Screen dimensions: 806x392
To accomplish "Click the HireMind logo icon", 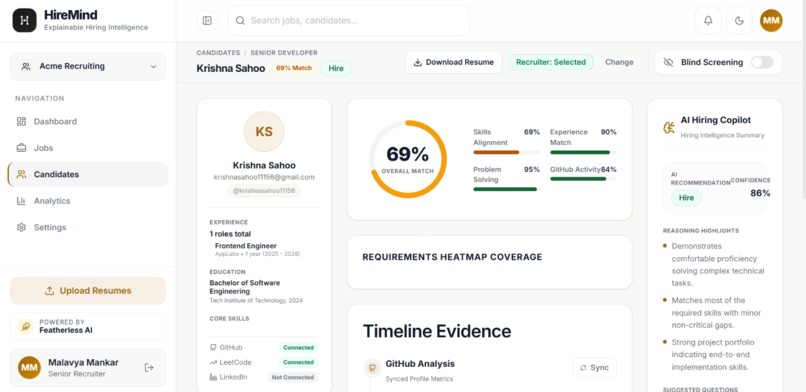I will click(24, 20).
